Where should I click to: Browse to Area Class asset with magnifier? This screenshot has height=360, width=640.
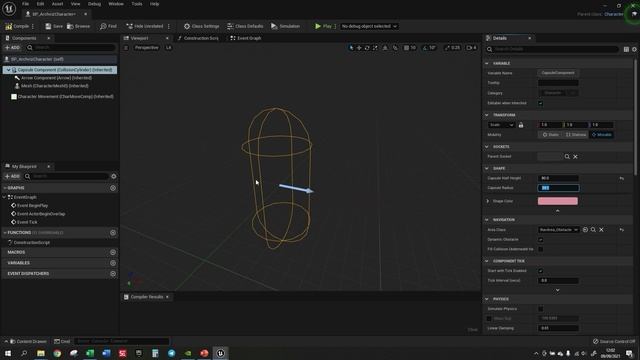click(x=593, y=230)
